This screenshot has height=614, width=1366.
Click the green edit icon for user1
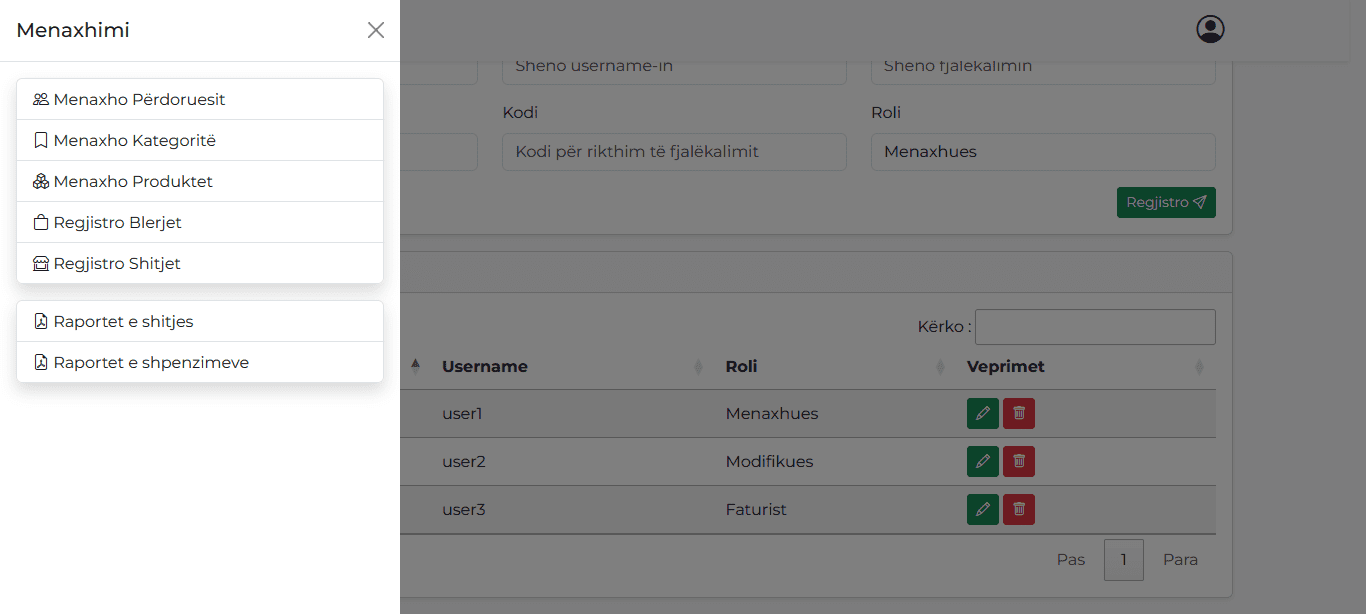coord(982,414)
